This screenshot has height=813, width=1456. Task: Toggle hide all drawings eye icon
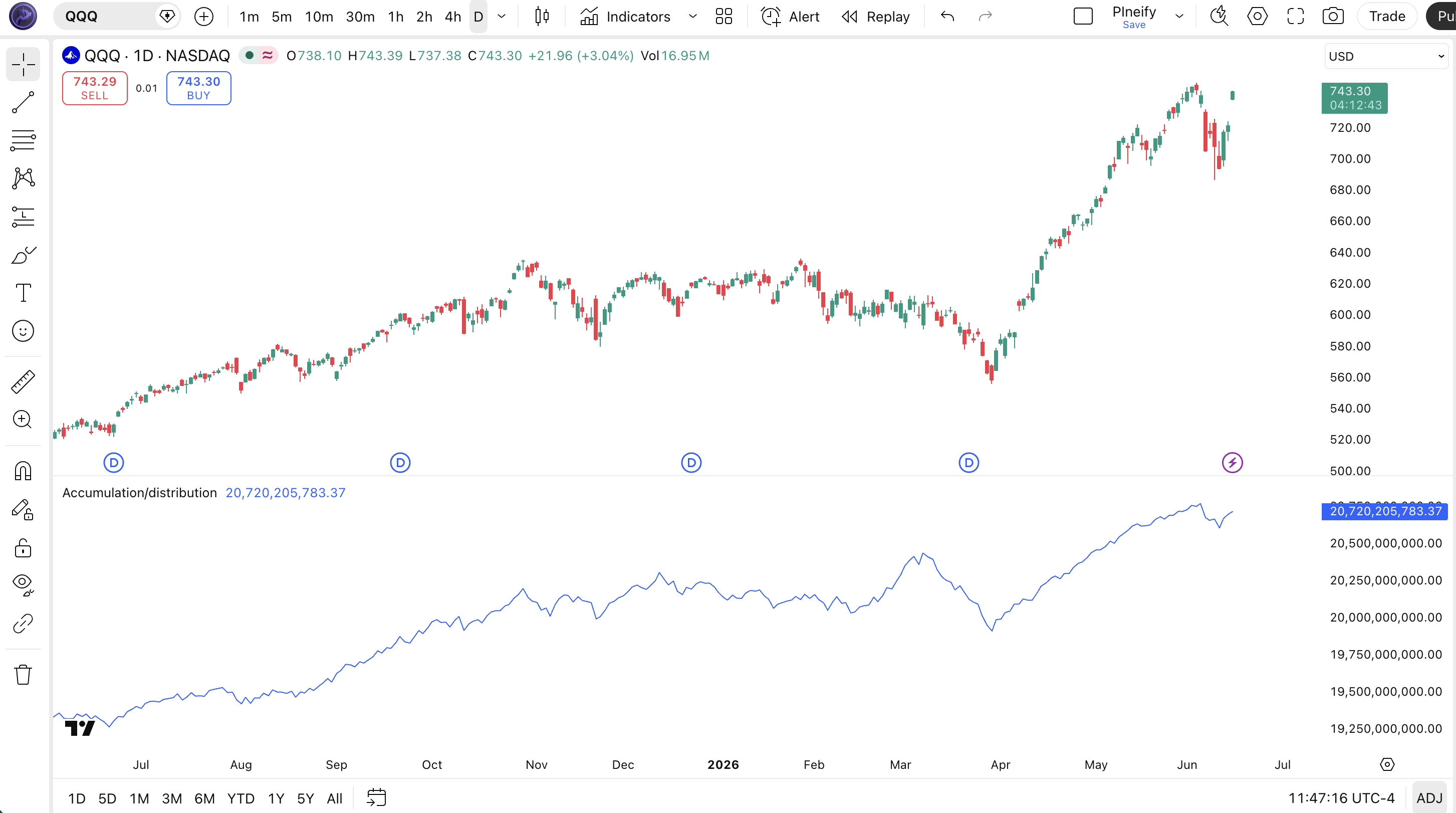[x=23, y=585]
